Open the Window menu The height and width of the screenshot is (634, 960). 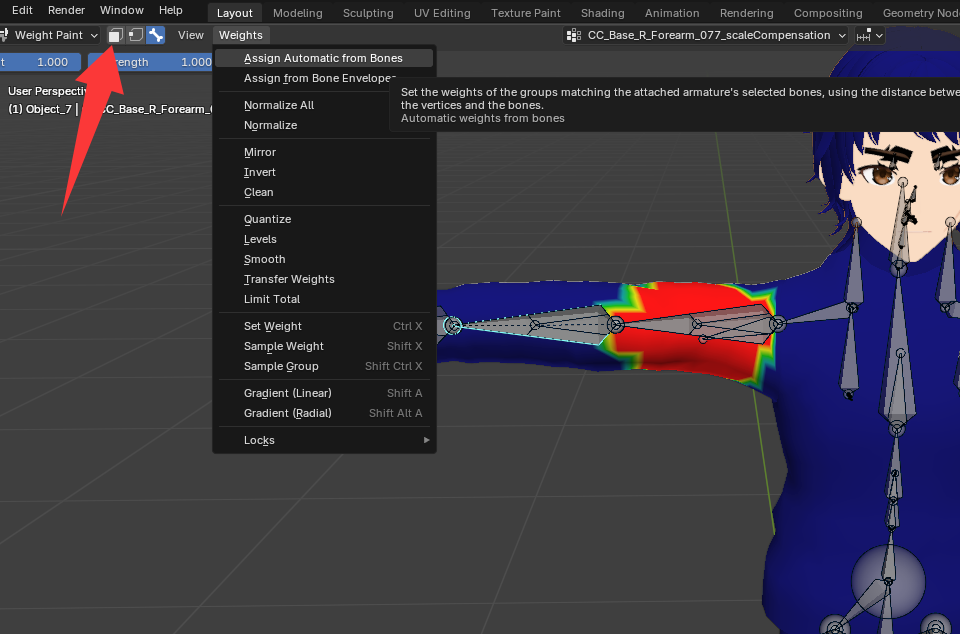coord(122,10)
